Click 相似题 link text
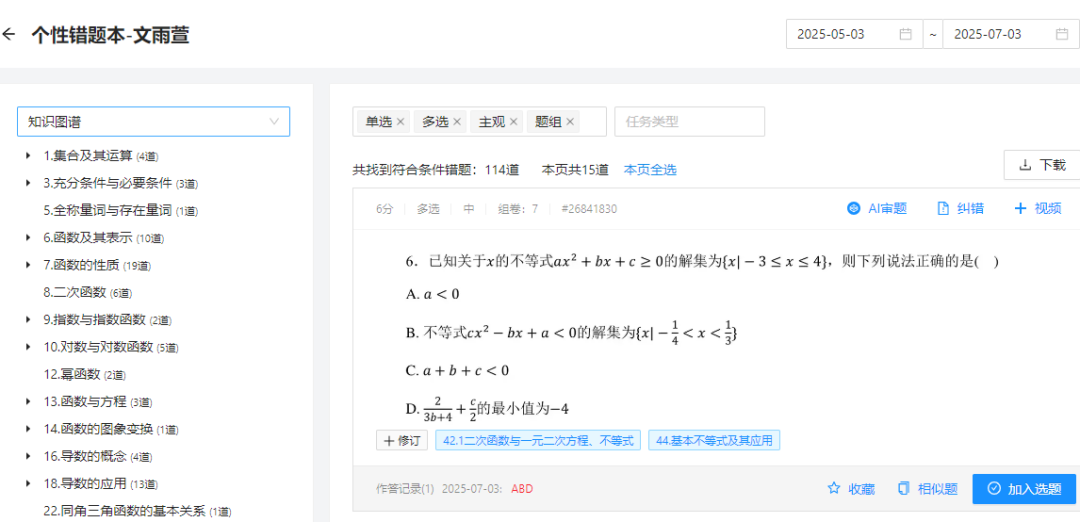Viewport: 1080px width, 522px height. [937, 489]
